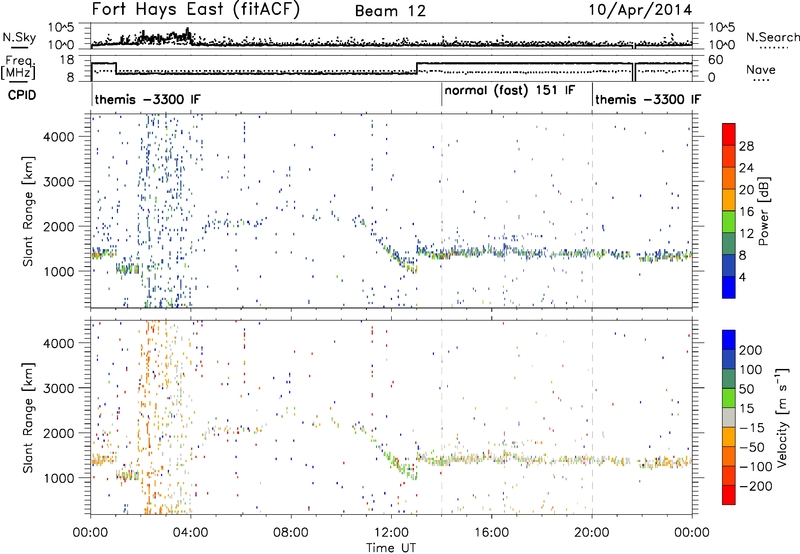Image resolution: width=800 pixels, height=554 pixels.
Task: Click the '16:00' time axis tick label
Action: coord(491,533)
